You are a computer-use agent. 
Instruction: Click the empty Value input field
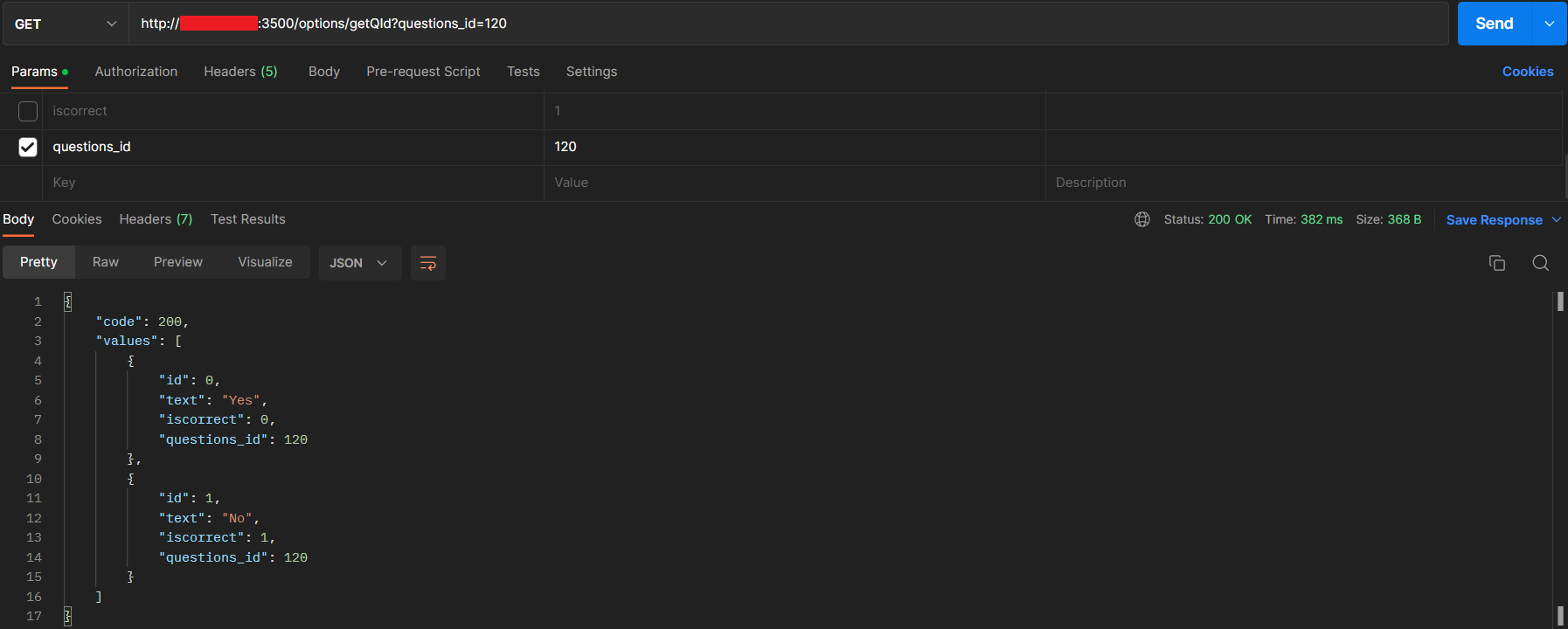tap(794, 183)
